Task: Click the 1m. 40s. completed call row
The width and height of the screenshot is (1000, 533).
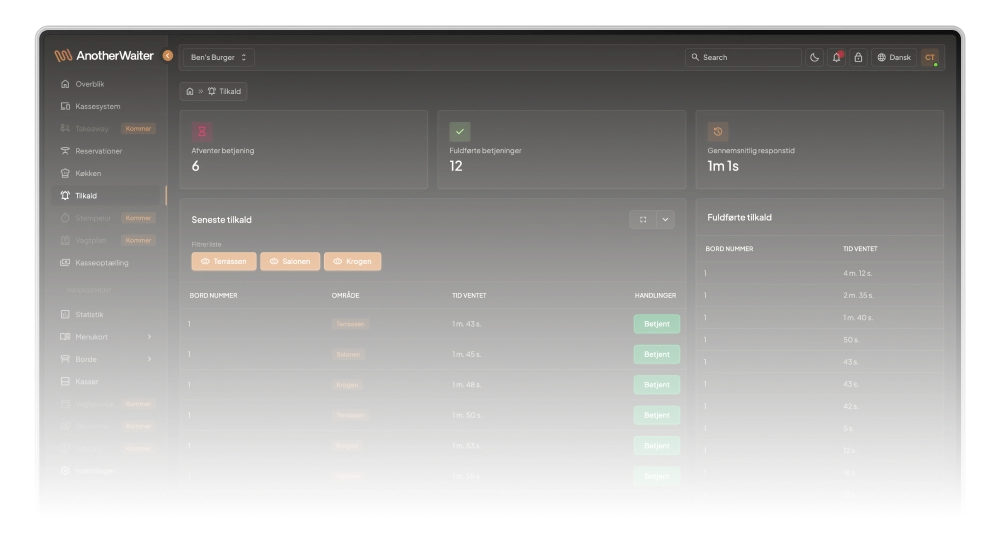Action: pyautogui.click(x=820, y=318)
